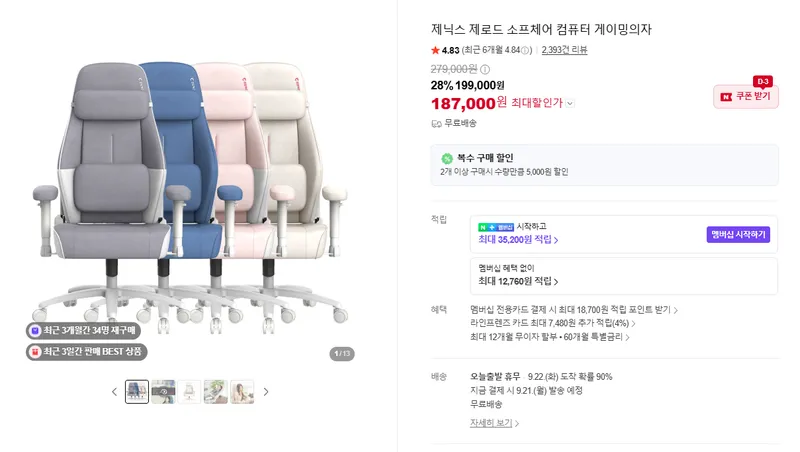Screen dimensions: 800x452
Task: Open 자세히 보기 delivery details link
Action: (494, 423)
